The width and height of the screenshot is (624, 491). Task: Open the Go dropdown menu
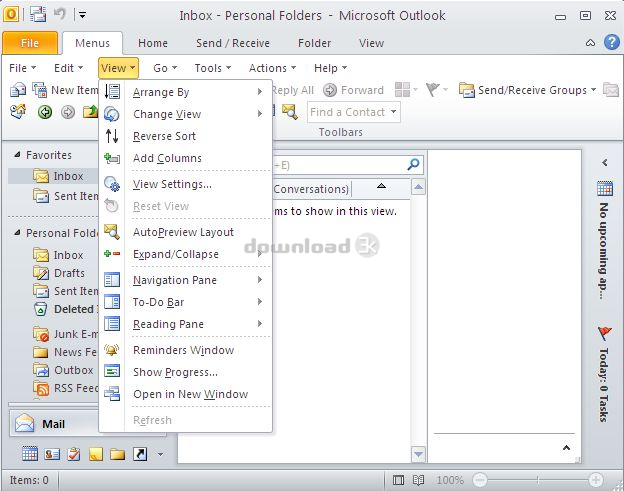pyautogui.click(x=165, y=68)
